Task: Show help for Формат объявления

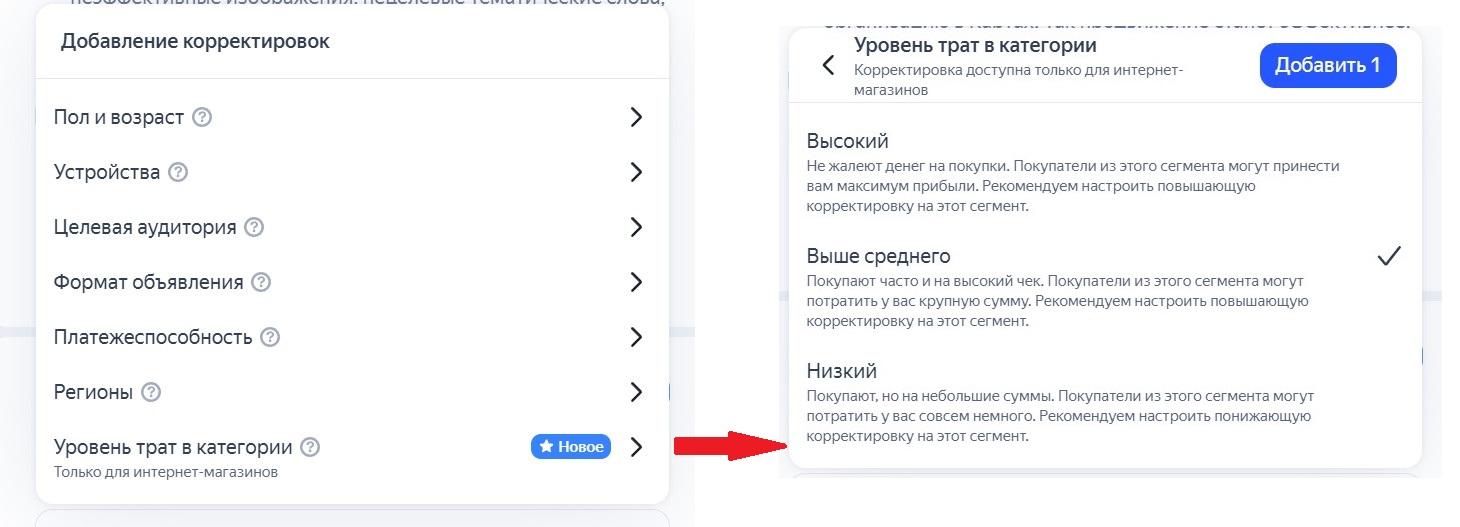Action: 261,282
